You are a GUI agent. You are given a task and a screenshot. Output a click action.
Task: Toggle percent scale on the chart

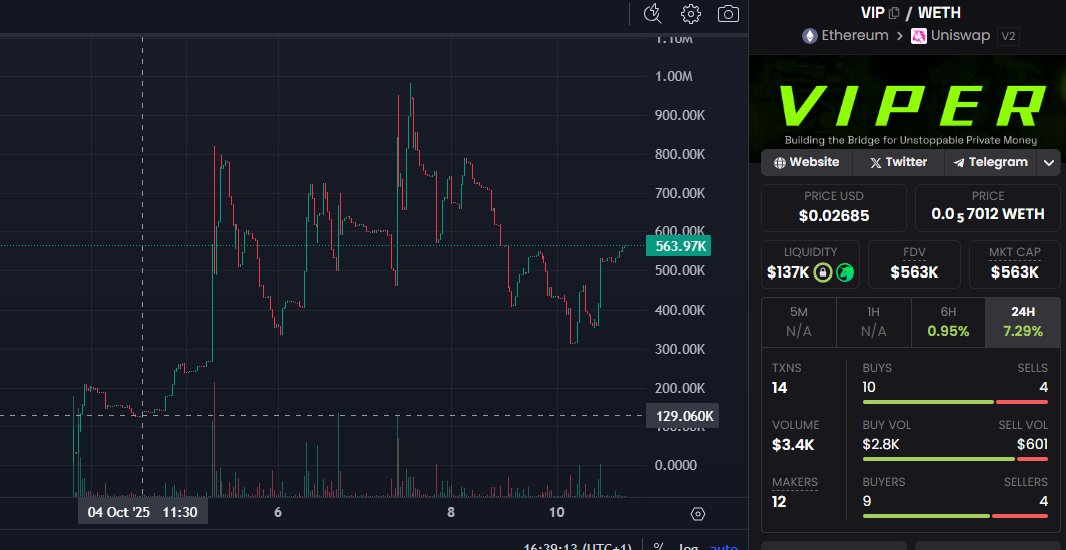[x=658, y=547]
